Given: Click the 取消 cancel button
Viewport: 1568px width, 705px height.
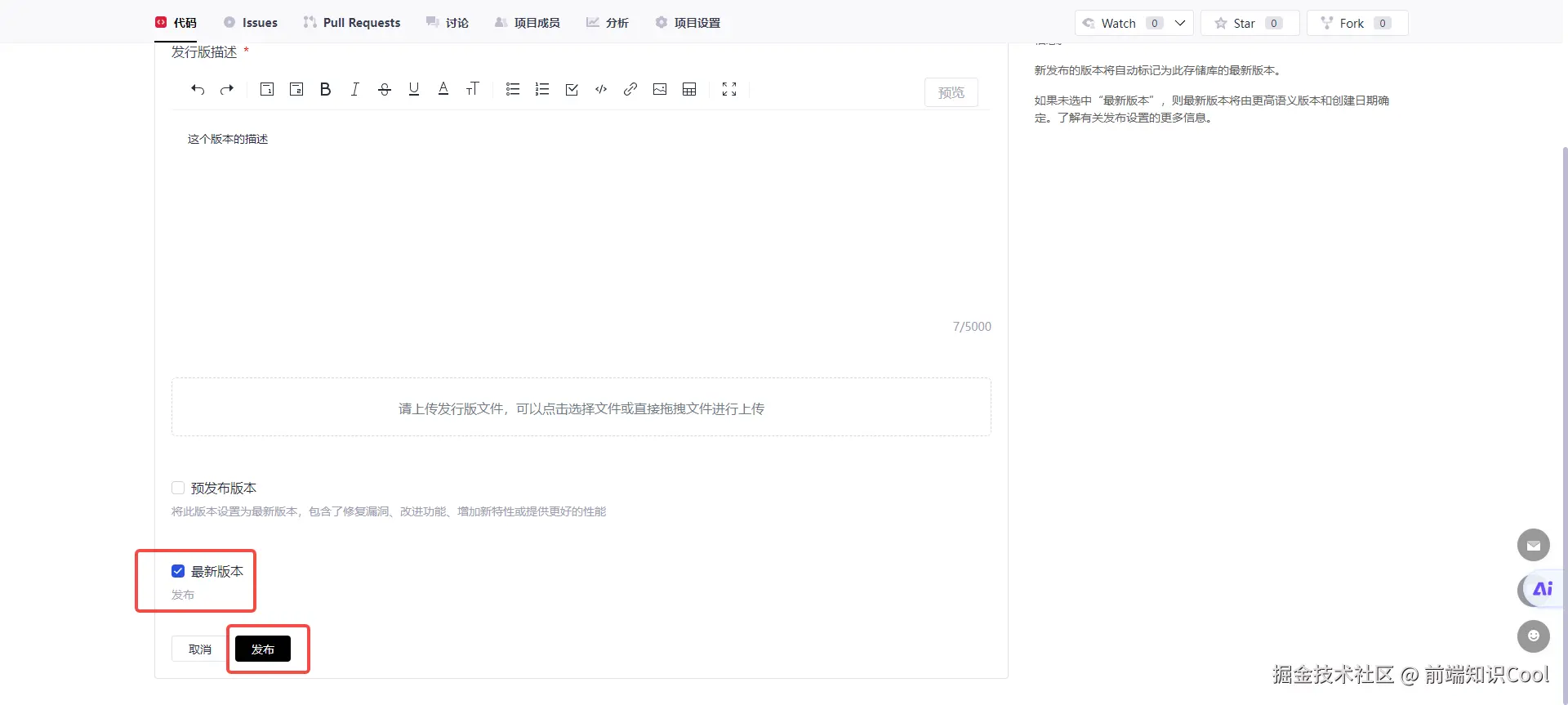Looking at the screenshot, I should coord(200,649).
